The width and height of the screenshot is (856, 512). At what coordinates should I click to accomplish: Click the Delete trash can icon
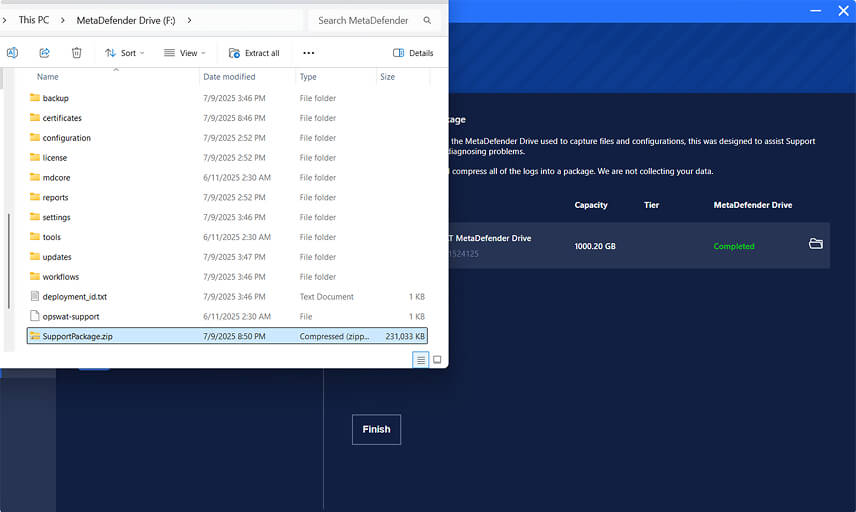coord(77,53)
